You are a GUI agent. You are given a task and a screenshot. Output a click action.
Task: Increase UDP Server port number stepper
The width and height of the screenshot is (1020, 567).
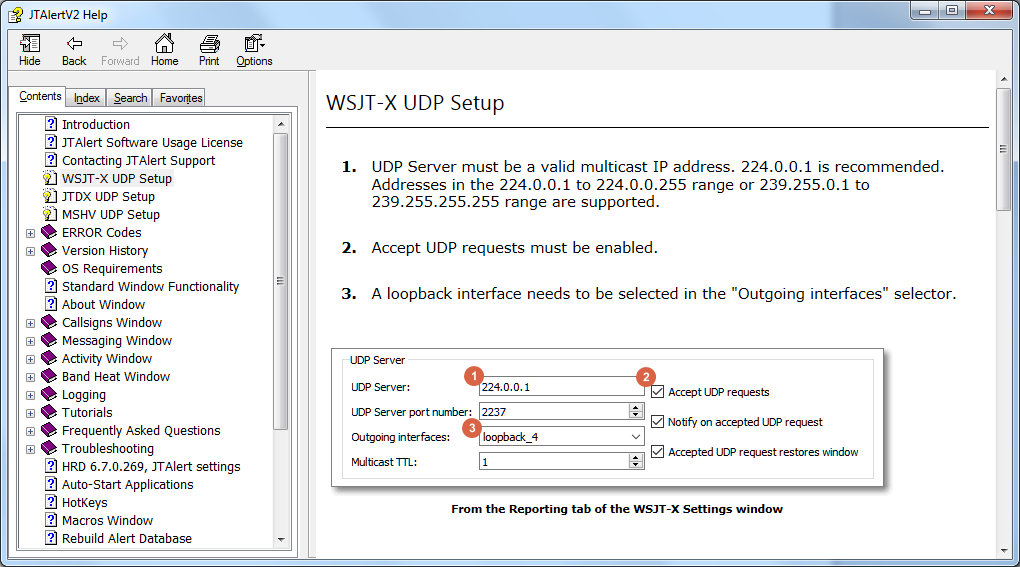pyautogui.click(x=636, y=407)
